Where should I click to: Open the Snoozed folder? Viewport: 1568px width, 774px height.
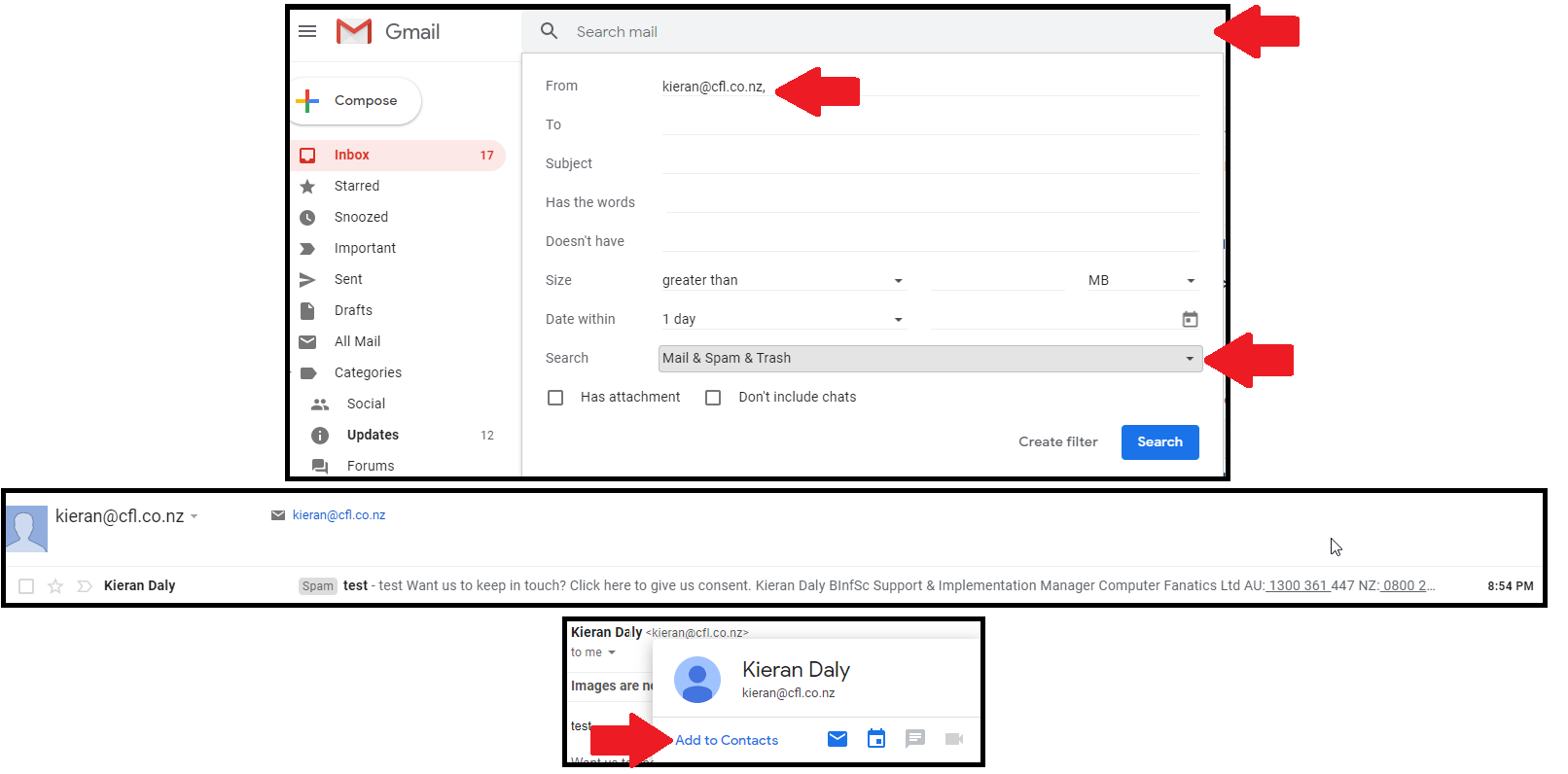(x=361, y=217)
